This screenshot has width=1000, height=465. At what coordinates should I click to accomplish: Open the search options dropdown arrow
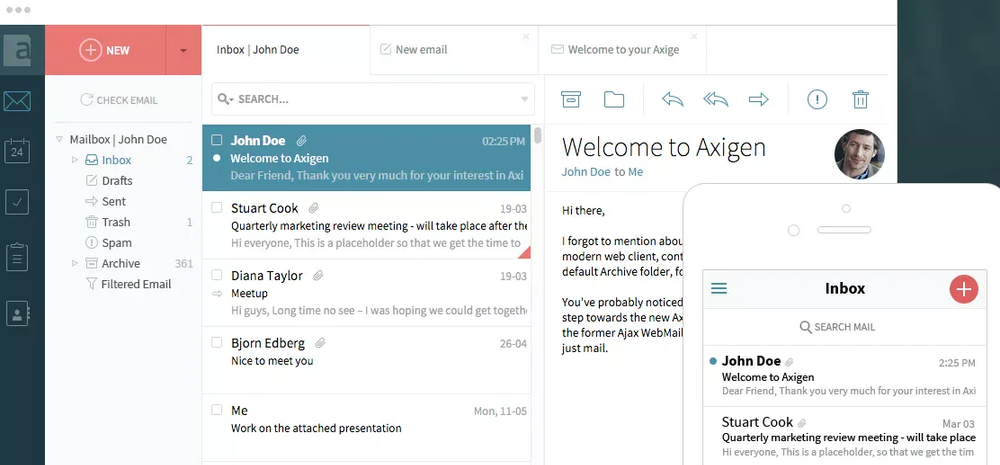pyautogui.click(x=525, y=99)
